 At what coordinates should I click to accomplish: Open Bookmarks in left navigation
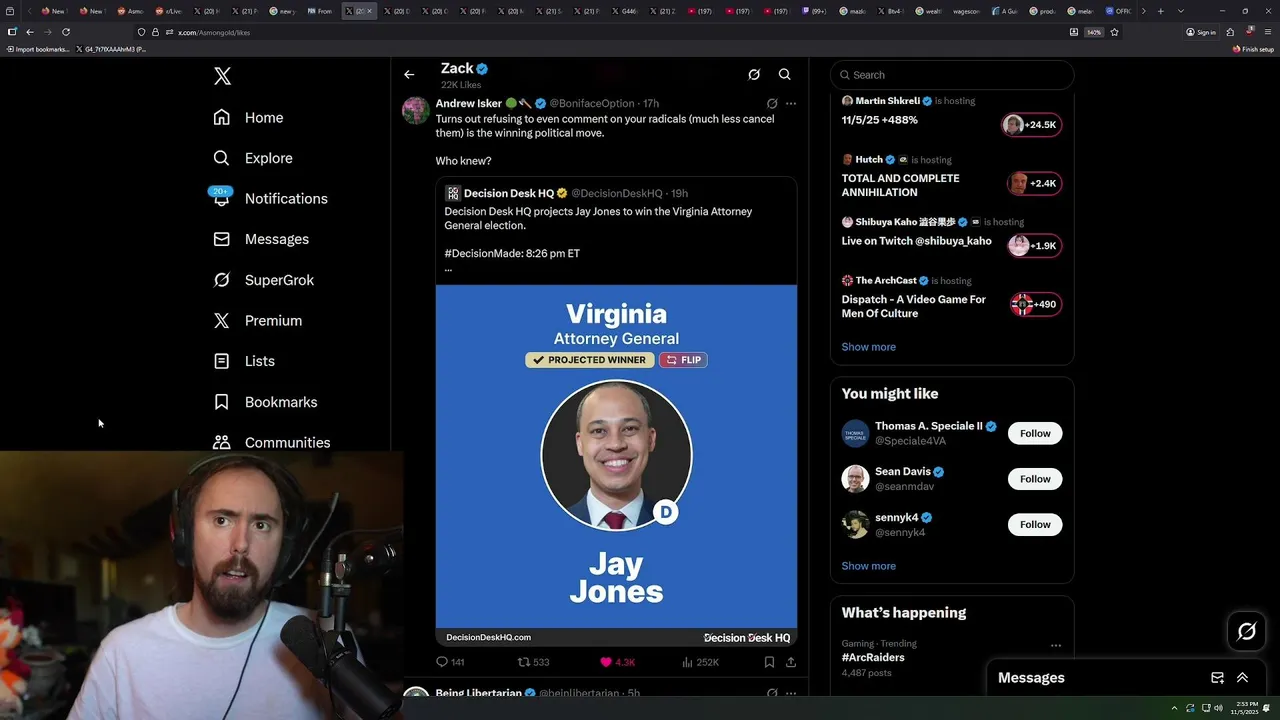pyautogui.click(x=265, y=402)
